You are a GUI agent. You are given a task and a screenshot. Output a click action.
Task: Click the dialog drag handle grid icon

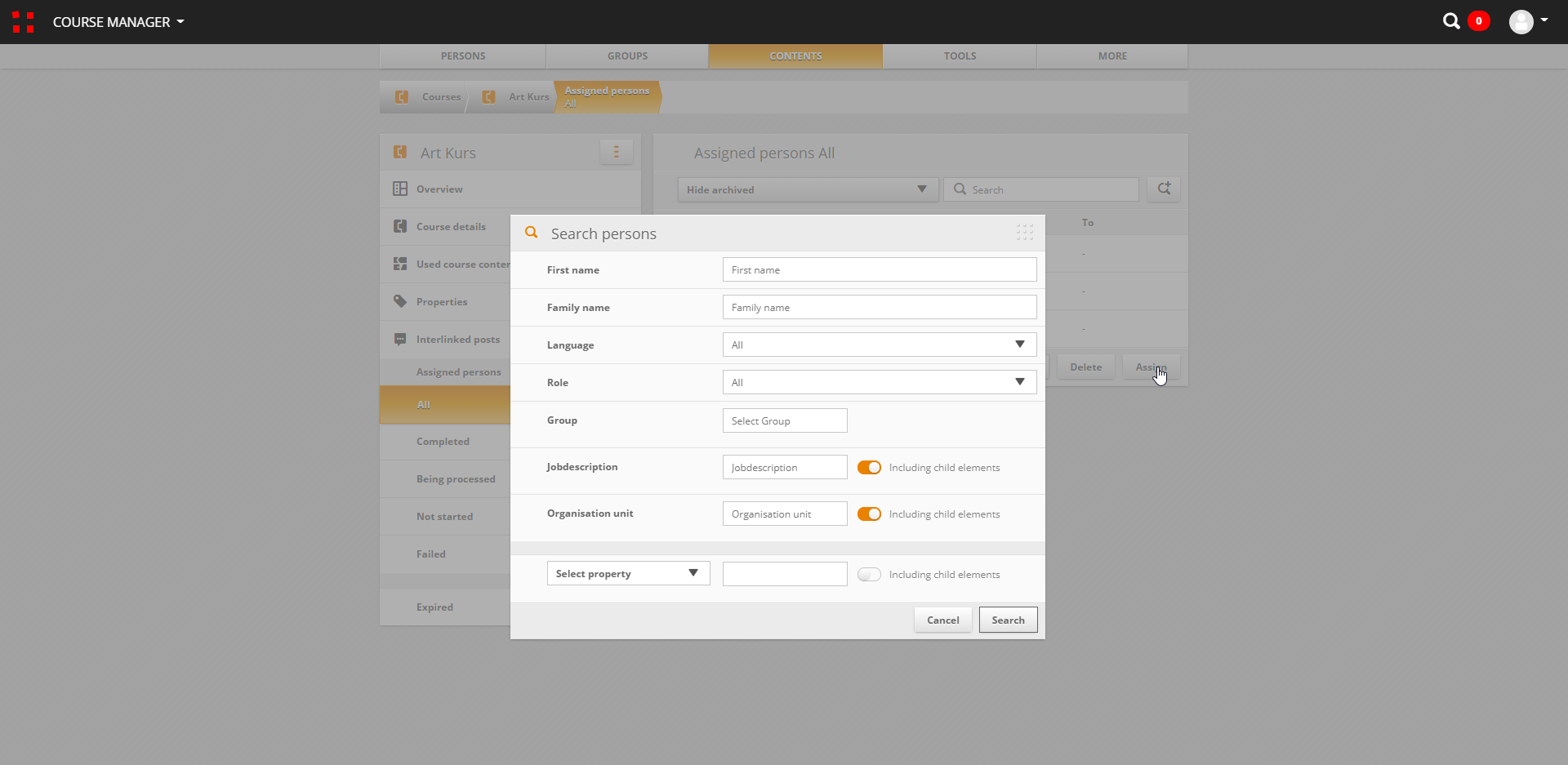point(1024,233)
